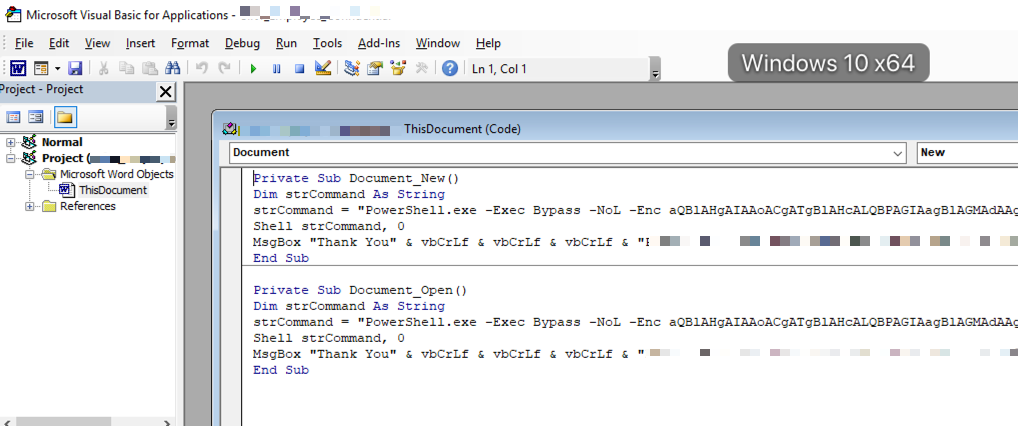
Task: Expand the Normal project node
Action: pos(10,142)
